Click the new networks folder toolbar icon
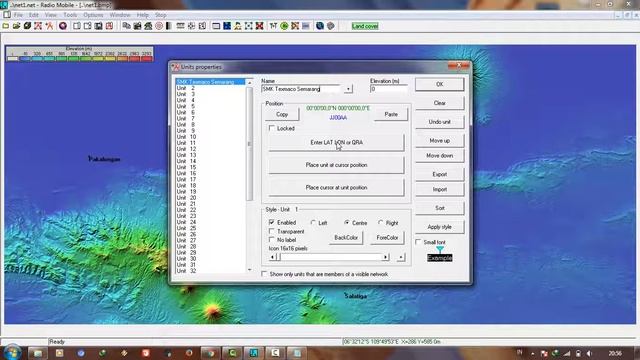Image resolution: width=640 pixels, height=360 pixels. coord(6,26)
